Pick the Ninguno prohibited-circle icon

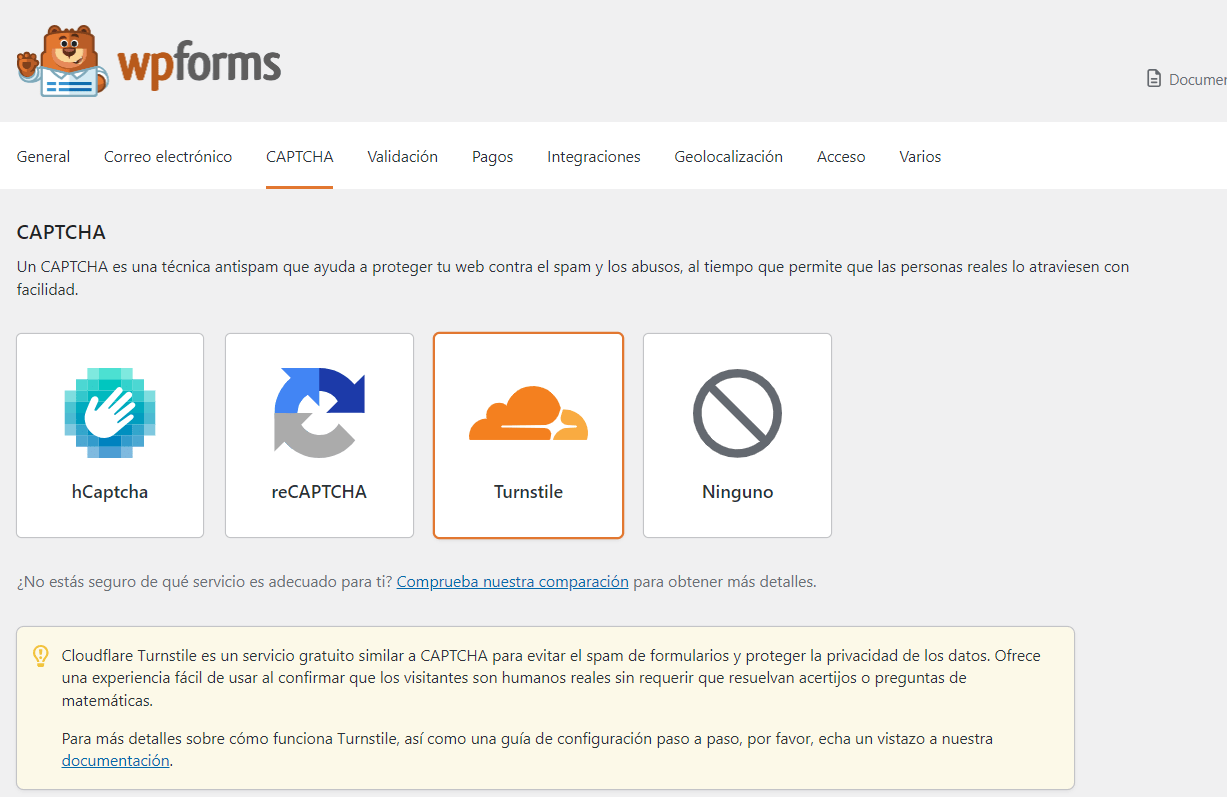tap(737, 412)
